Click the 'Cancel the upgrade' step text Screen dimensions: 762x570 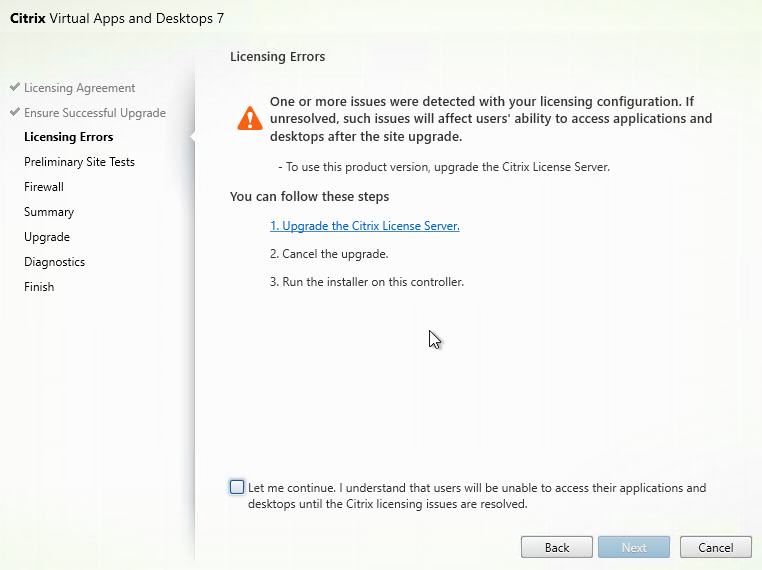pyautogui.click(x=329, y=254)
